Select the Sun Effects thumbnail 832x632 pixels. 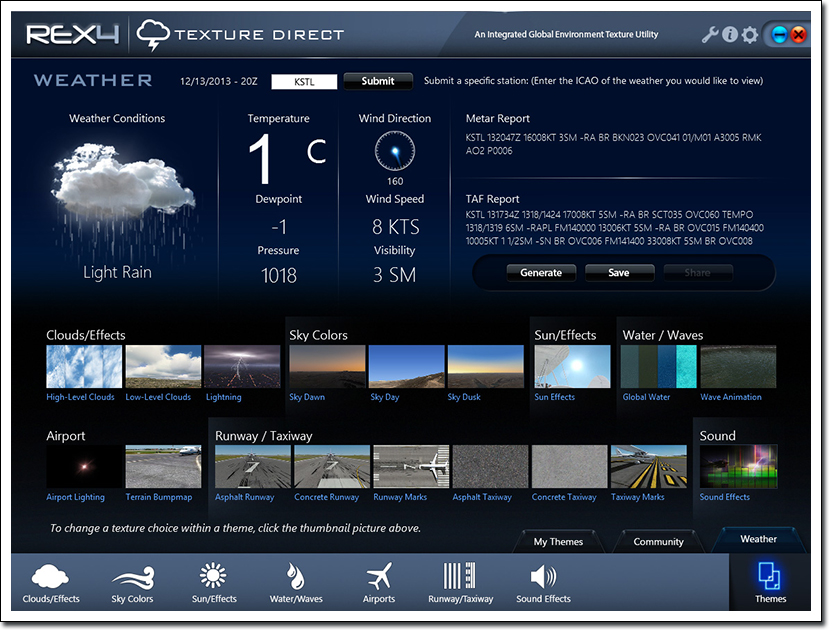573,367
